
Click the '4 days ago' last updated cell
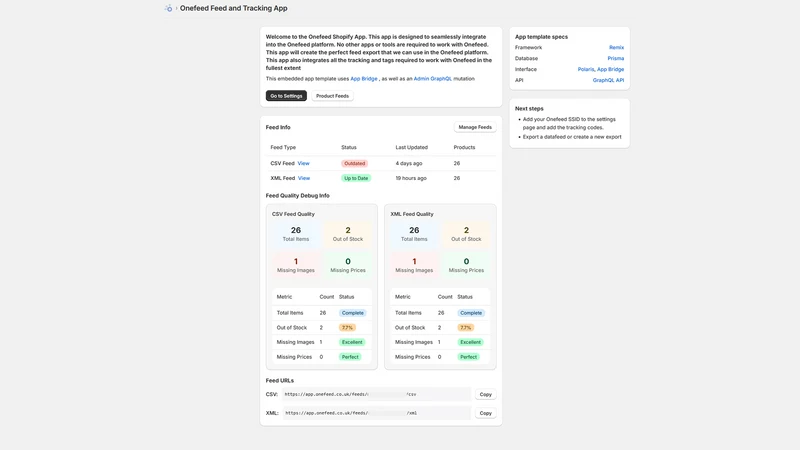coord(409,163)
